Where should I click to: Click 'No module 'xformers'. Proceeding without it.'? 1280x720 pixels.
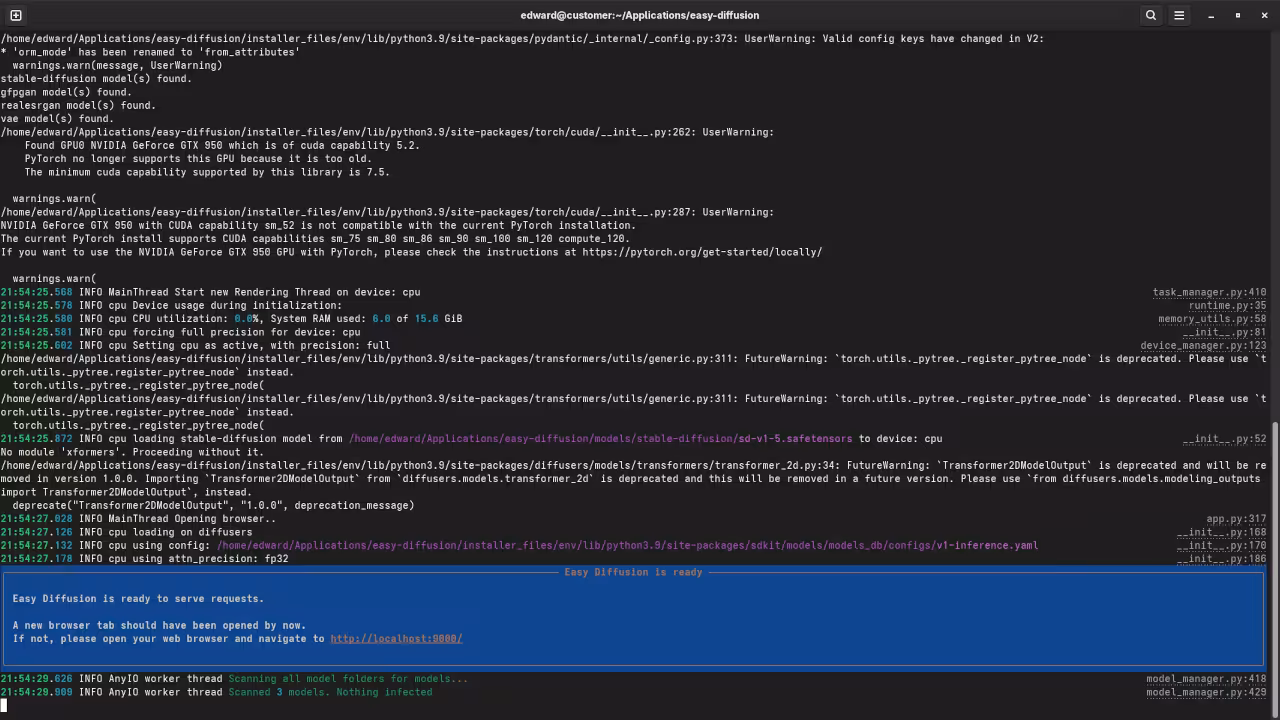click(132, 452)
